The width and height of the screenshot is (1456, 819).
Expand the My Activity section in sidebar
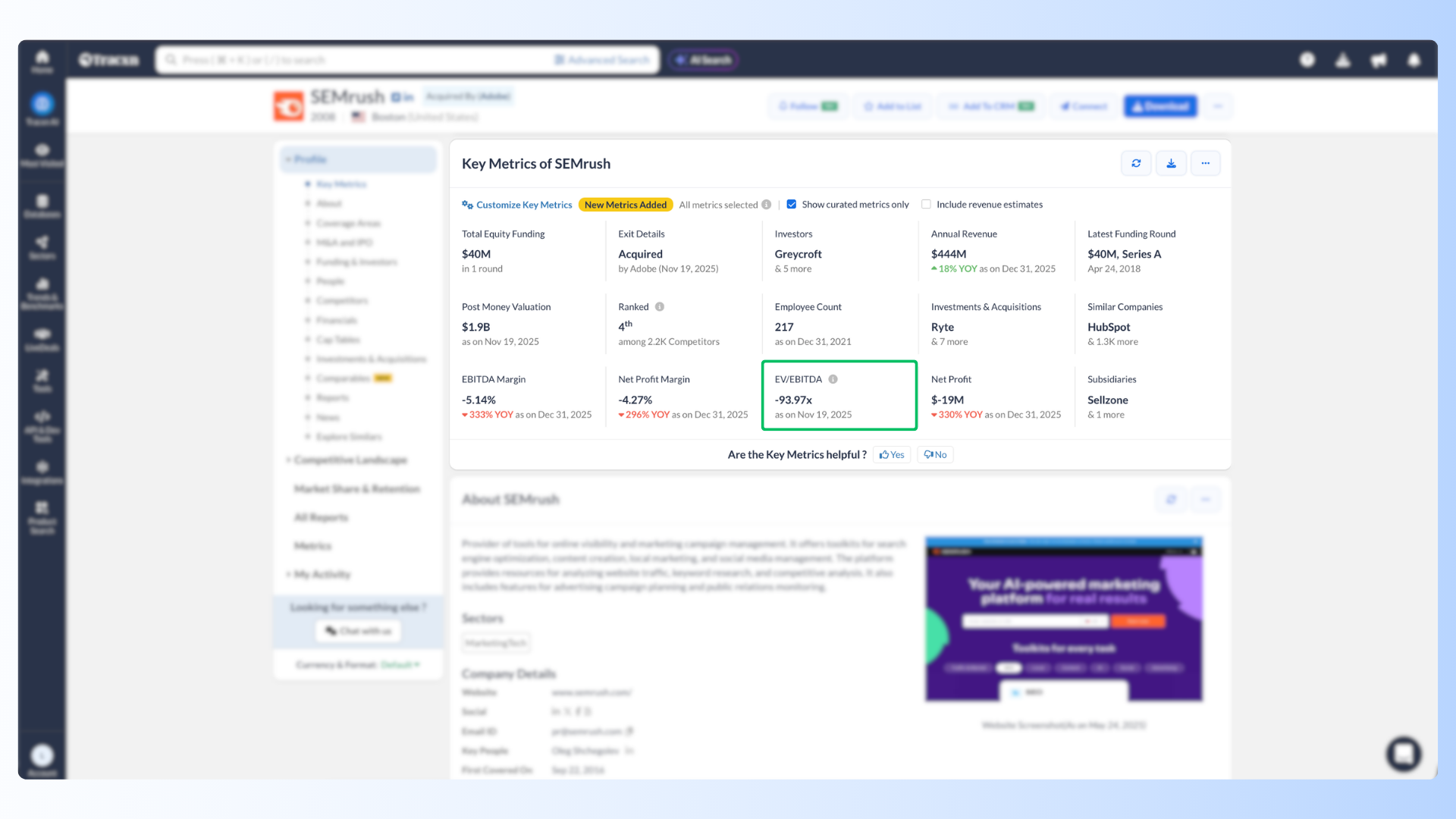tap(322, 575)
